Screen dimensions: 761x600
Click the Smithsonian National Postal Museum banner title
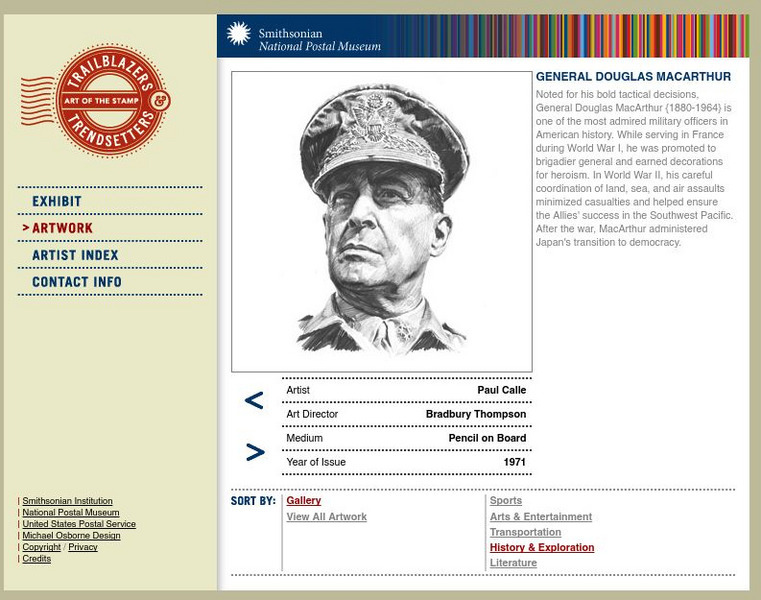[319, 40]
